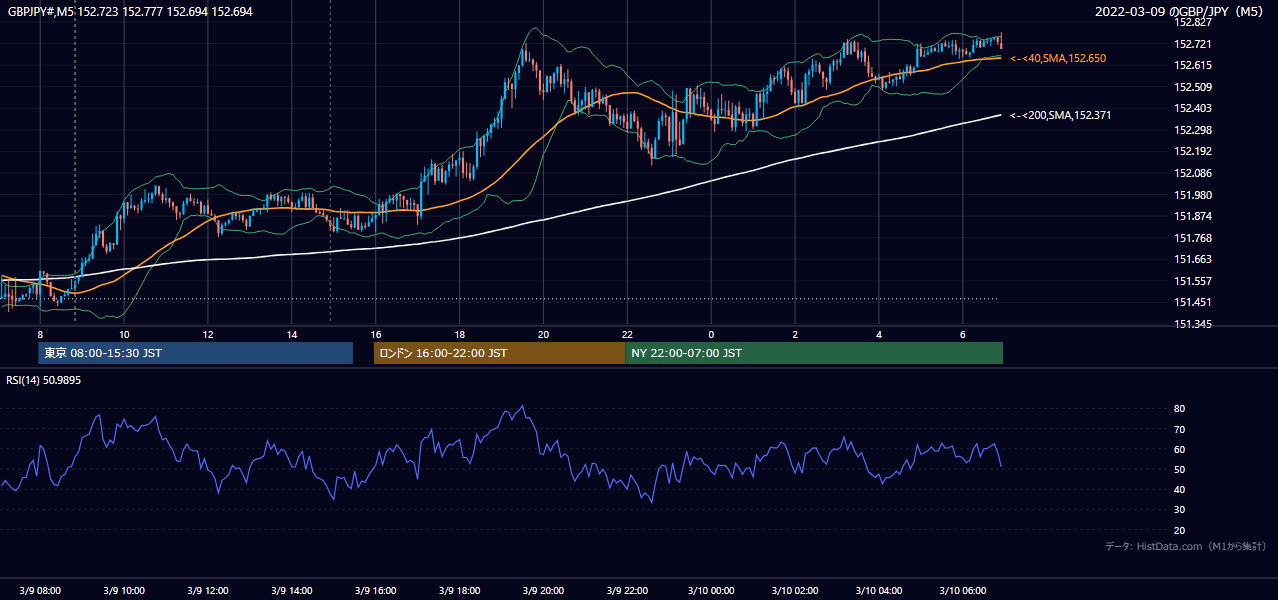Screen dimensions: 1278x600
Task: Click the 3/10 04:00 time label
Action: tap(879, 590)
